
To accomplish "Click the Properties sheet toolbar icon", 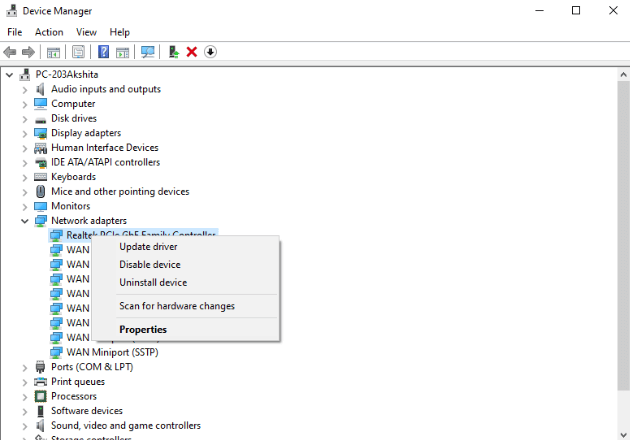I will tap(78, 52).
